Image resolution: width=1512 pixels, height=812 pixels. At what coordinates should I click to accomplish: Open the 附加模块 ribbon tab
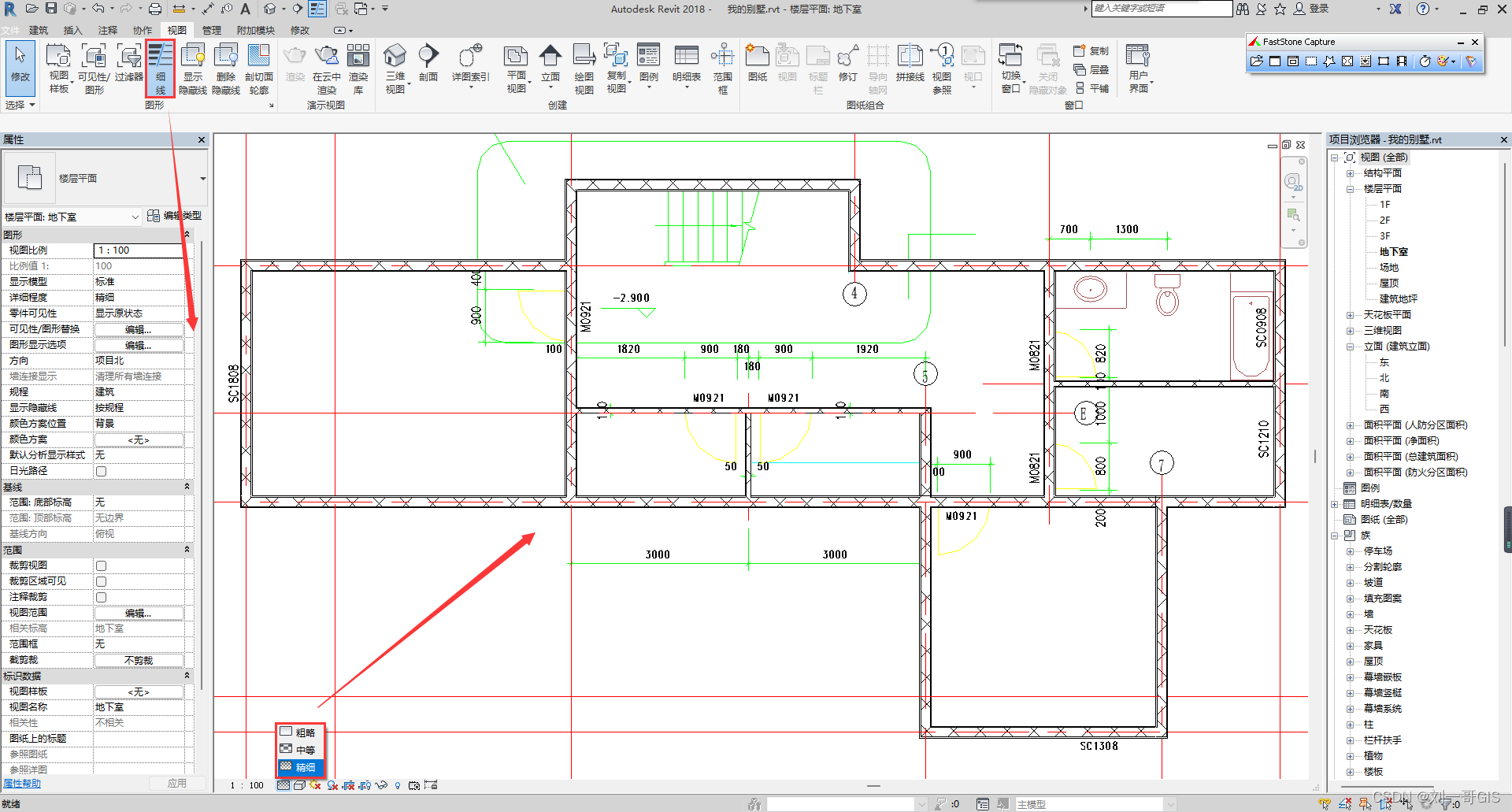click(x=256, y=30)
